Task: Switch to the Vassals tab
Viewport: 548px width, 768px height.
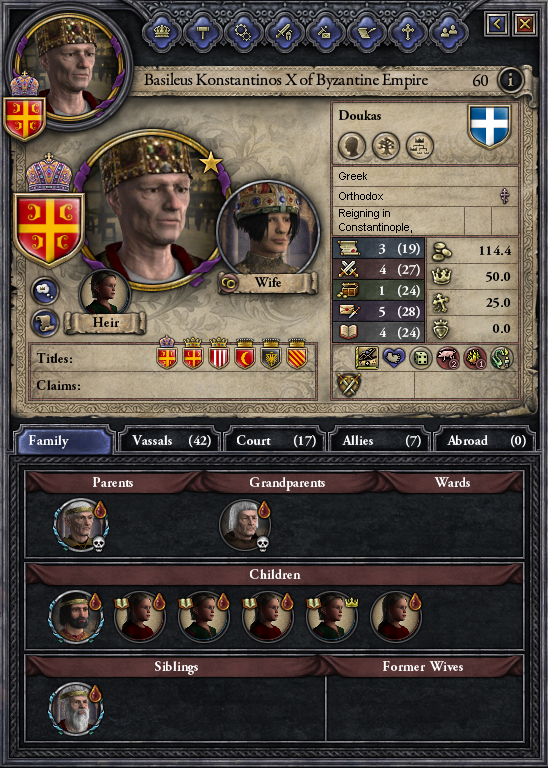Action: (169, 441)
